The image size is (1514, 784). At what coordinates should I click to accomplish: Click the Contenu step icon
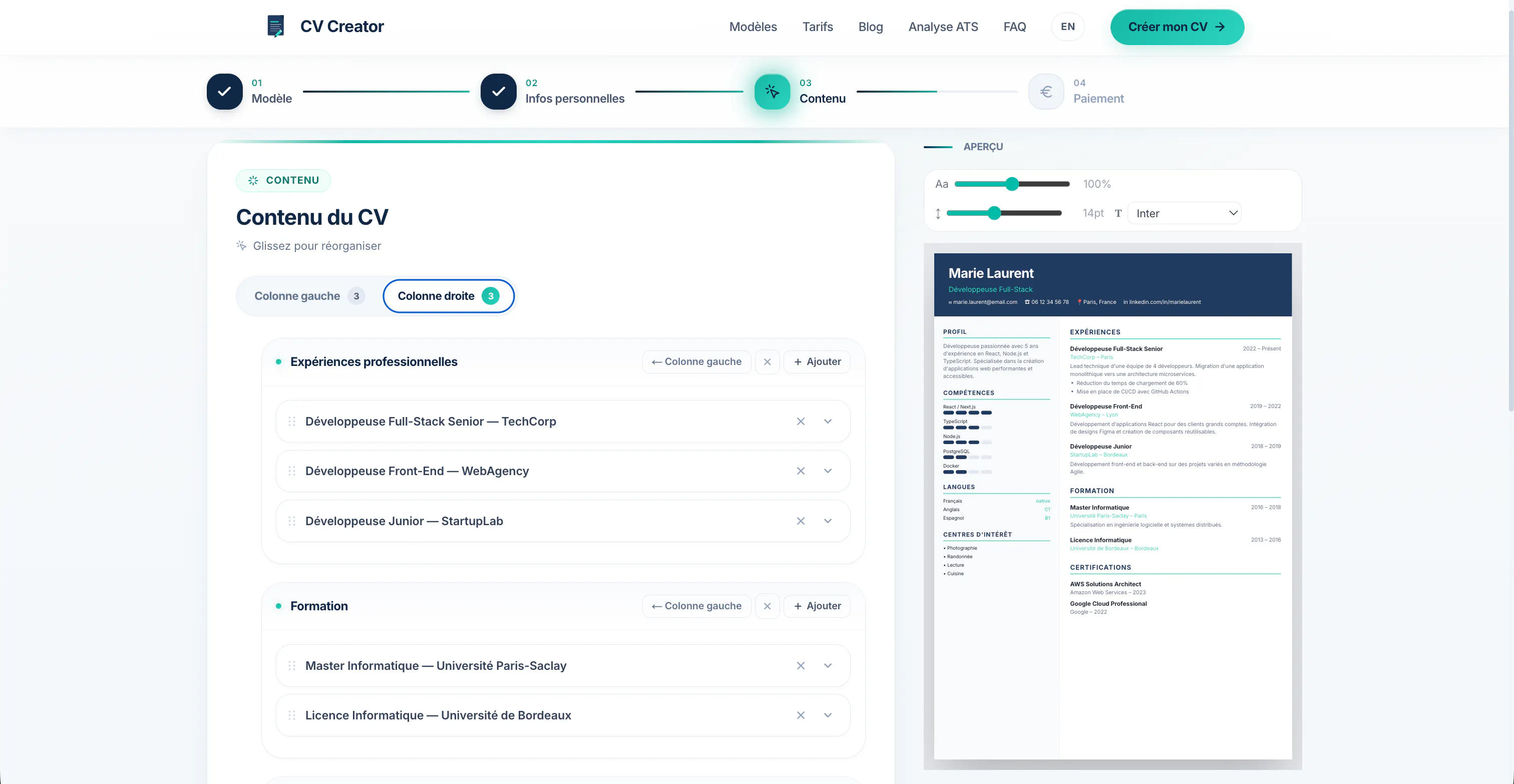tap(773, 92)
